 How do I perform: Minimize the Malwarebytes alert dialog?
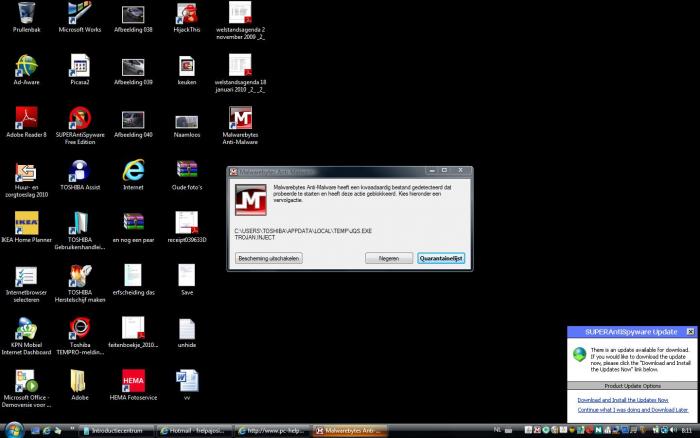click(x=431, y=171)
